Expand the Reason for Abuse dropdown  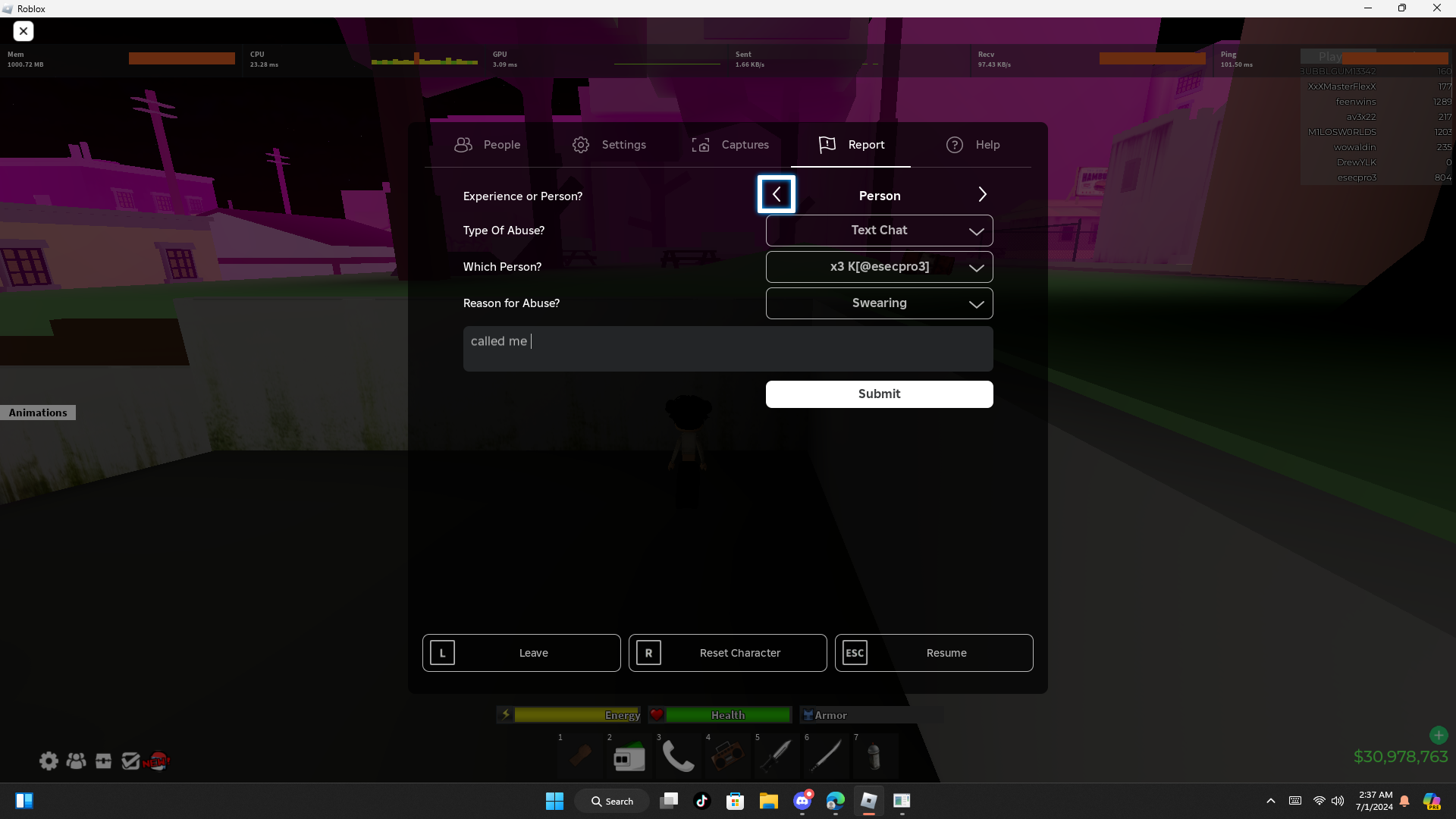(880, 303)
